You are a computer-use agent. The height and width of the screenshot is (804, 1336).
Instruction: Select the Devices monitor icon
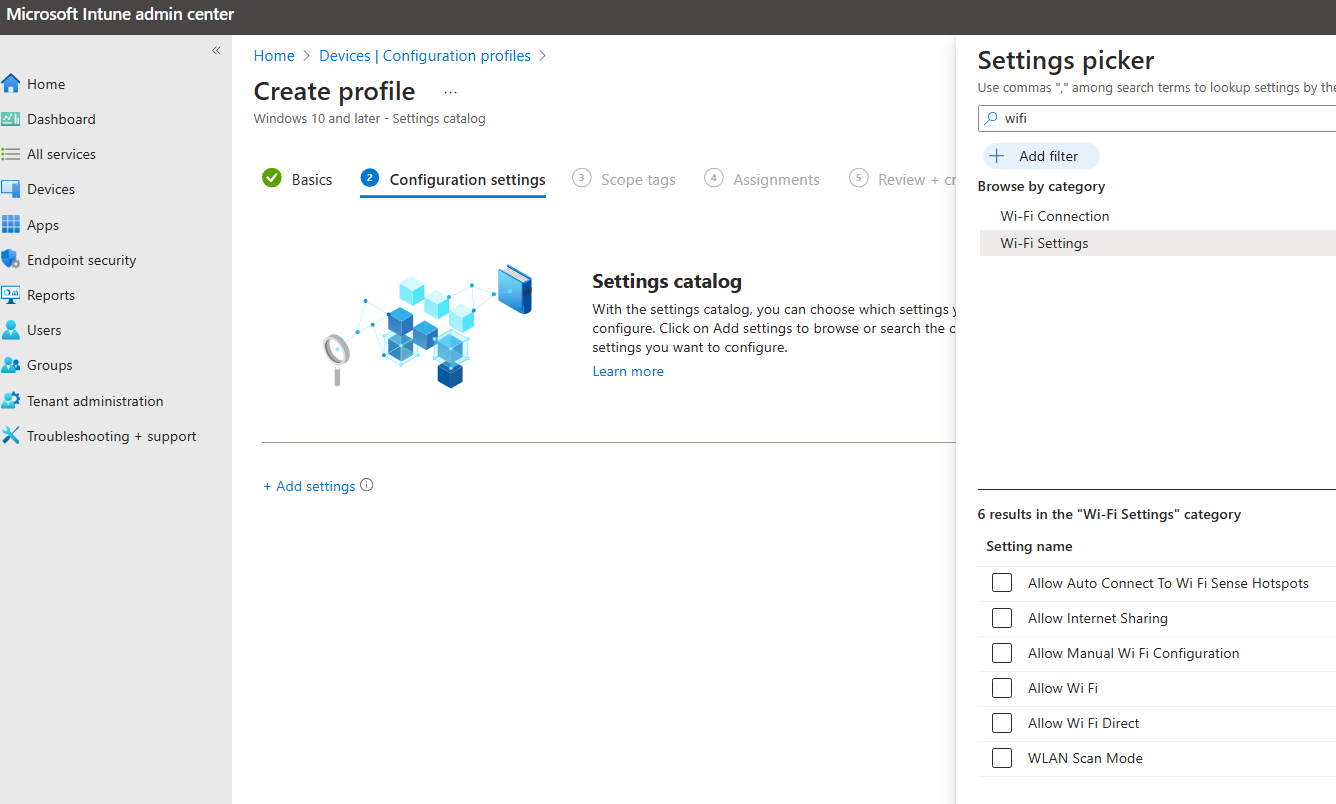point(11,189)
